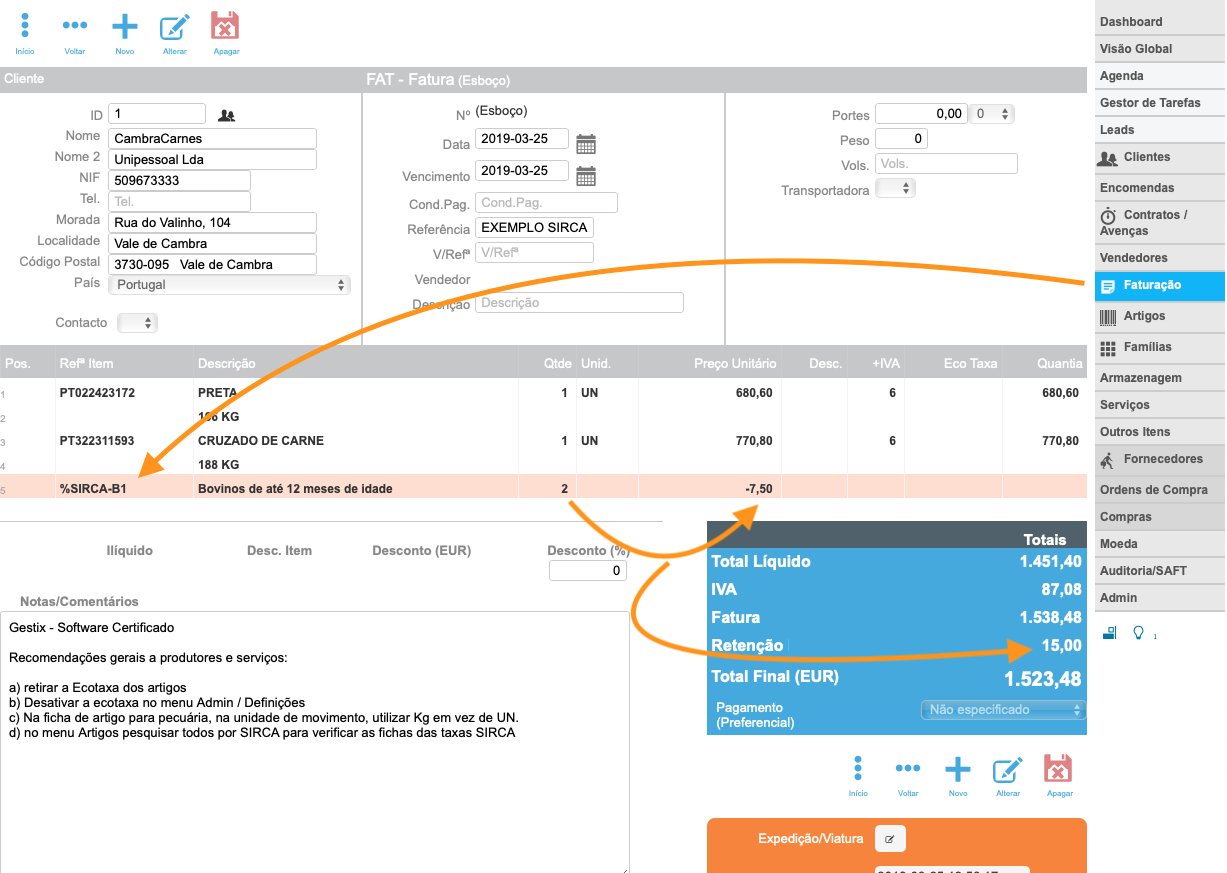Click into the Notas/Comentários text area
This screenshot has height=873, width=1227.
pos(315,744)
